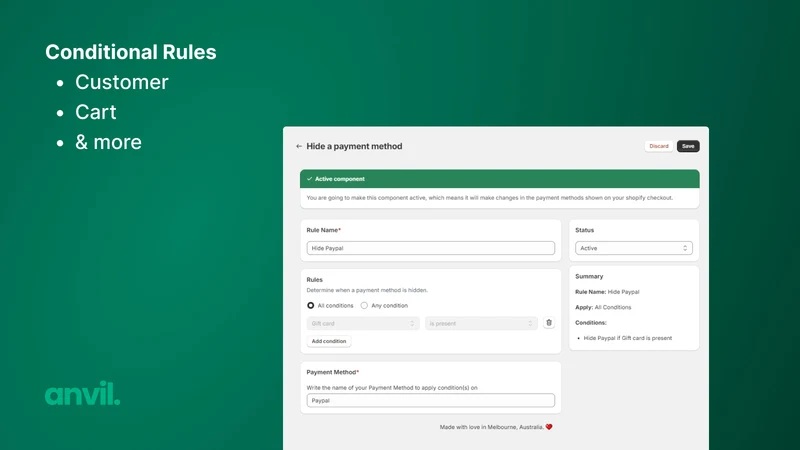This screenshot has height=450, width=800.
Task: Click the anvil. logo
Action: click(x=83, y=393)
